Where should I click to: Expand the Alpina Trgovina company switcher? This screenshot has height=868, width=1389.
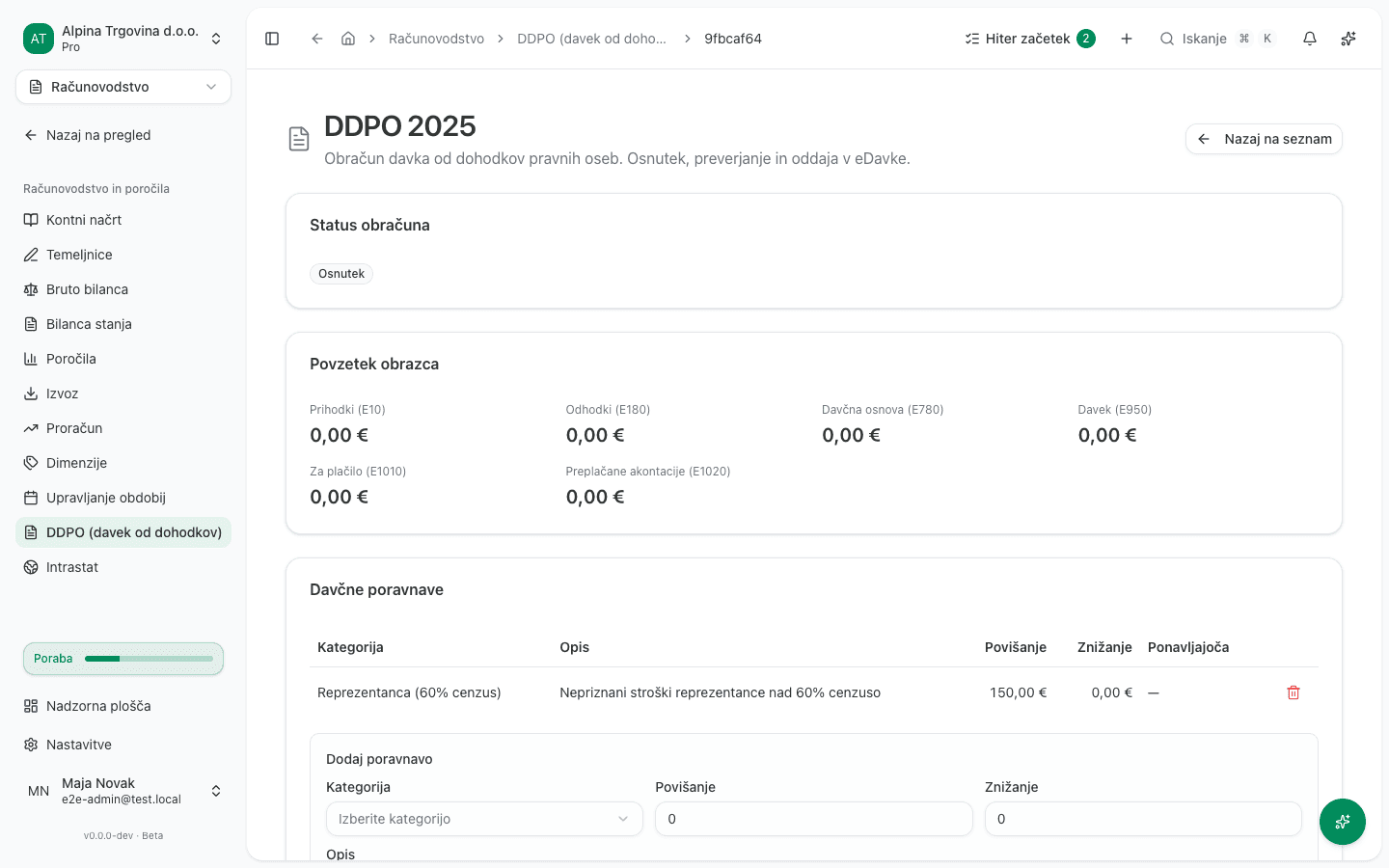[123, 39]
